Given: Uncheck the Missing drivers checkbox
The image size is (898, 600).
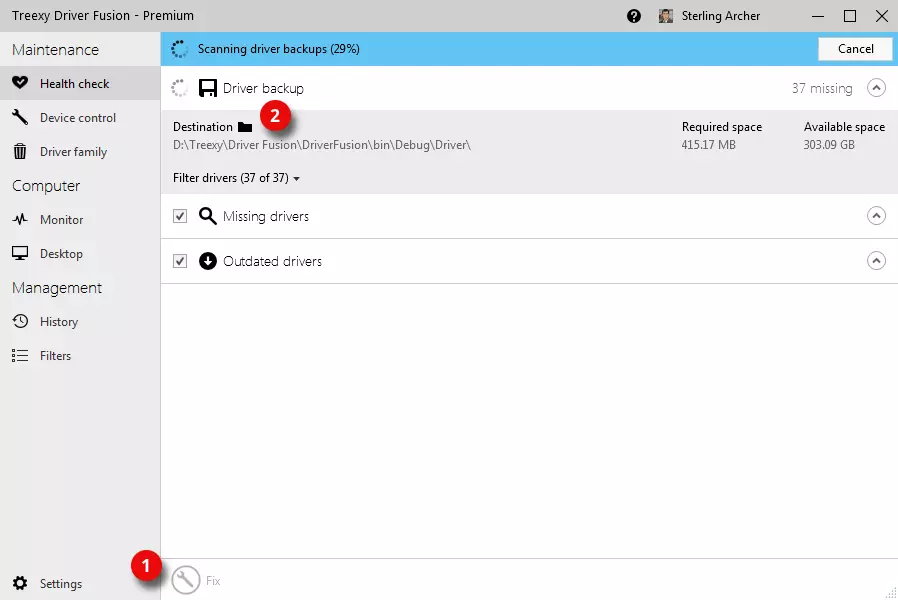Looking at the screenshot, I should coord(180,216).
